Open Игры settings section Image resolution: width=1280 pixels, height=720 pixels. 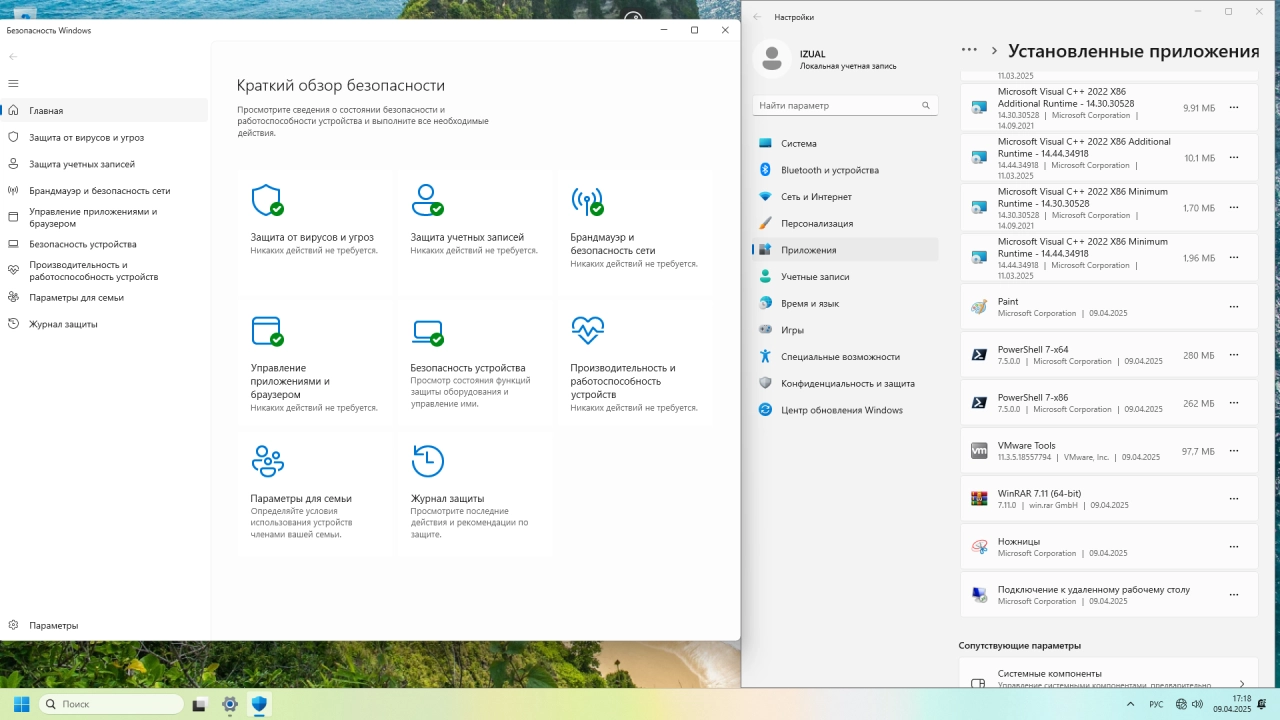[845, 330]
